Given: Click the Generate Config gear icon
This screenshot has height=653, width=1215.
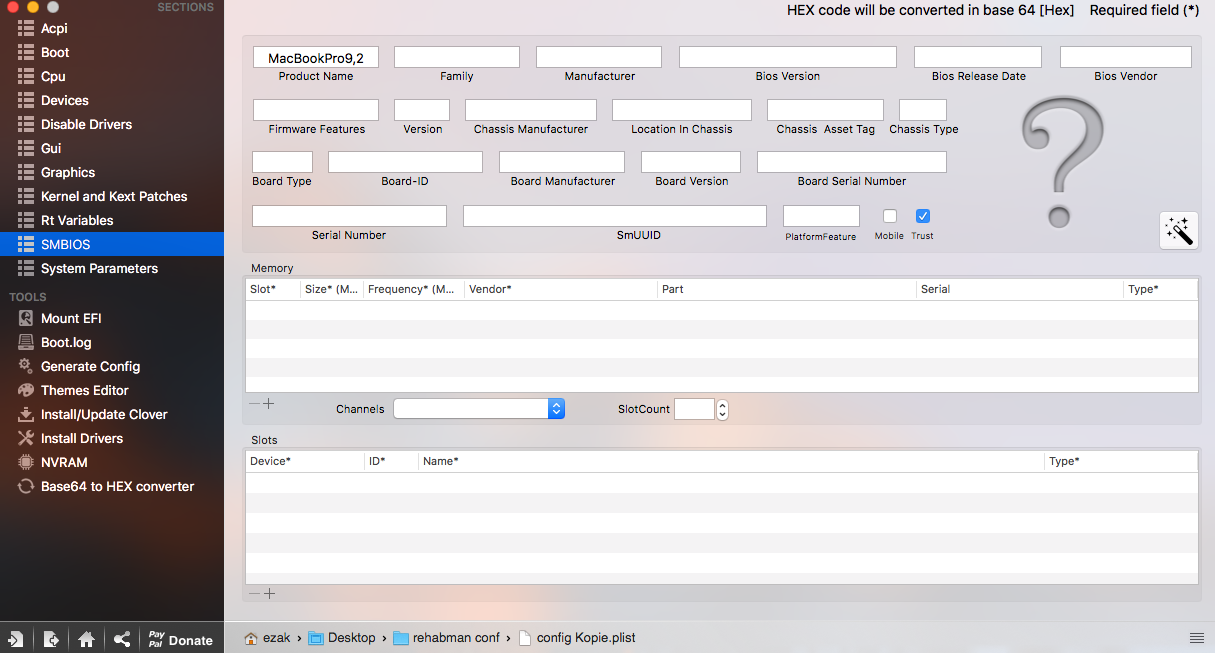Looking at the screenshot, I should [x=26, y=366].
